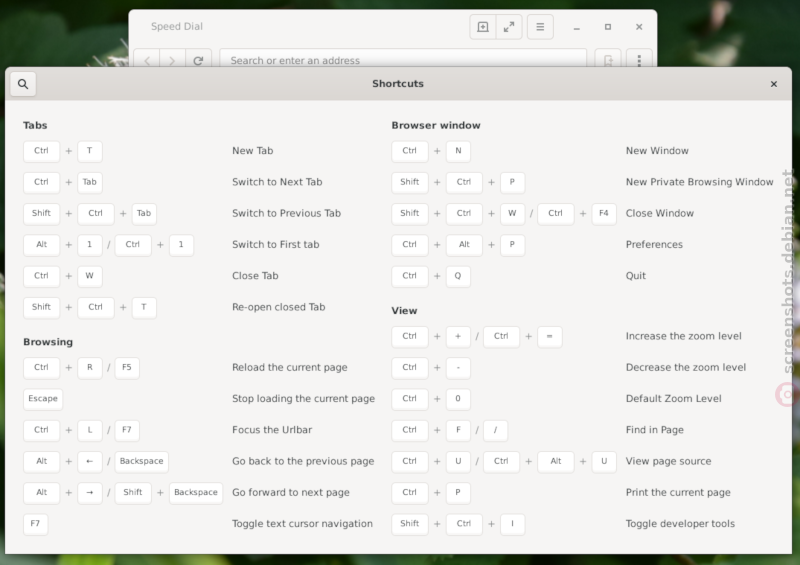Click the 'Browser window' section heading

click(x=436, y=126)
